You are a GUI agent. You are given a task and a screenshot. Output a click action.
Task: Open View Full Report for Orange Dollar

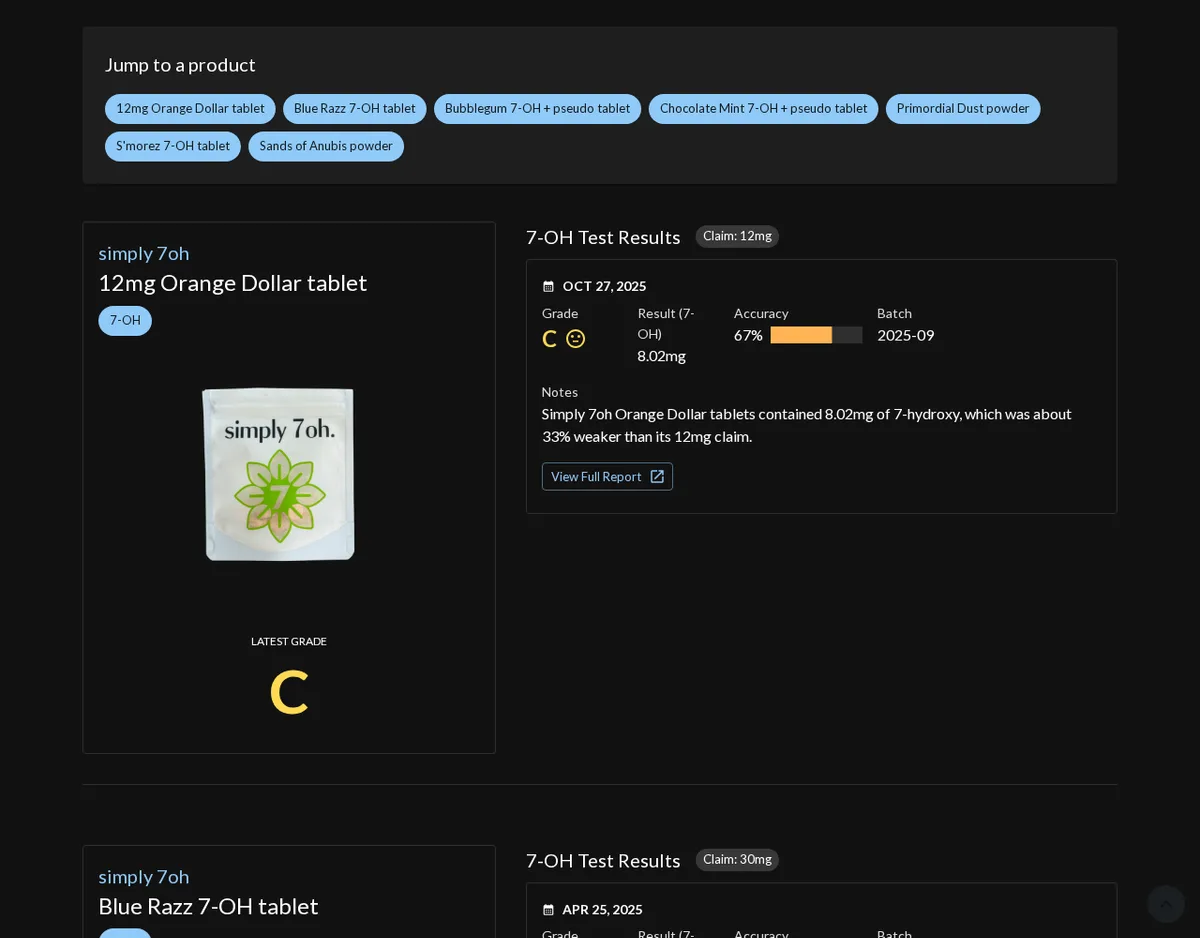[607, 477]
